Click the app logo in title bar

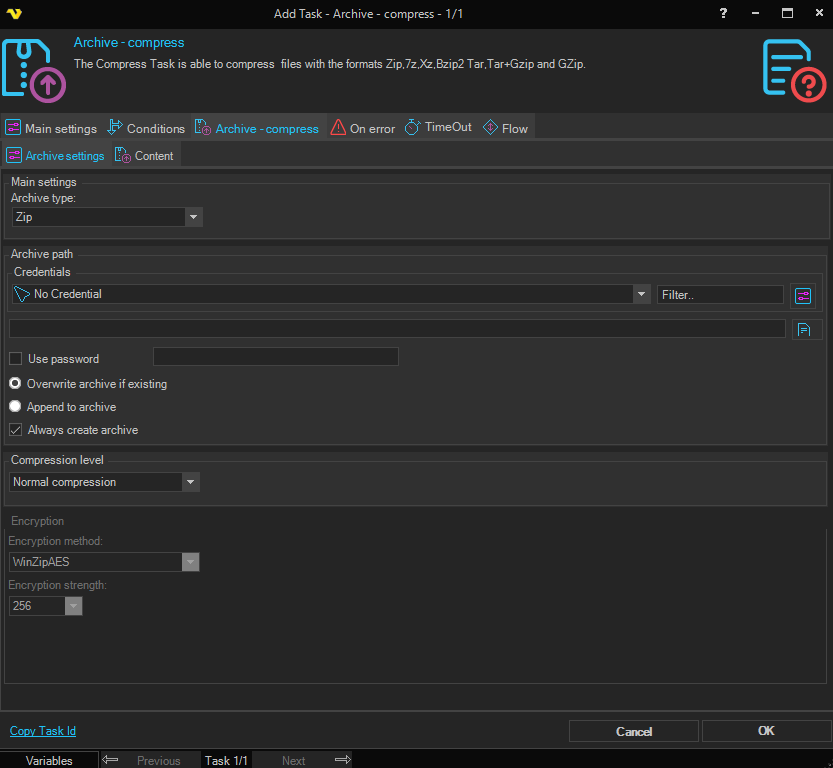[13, 13]
